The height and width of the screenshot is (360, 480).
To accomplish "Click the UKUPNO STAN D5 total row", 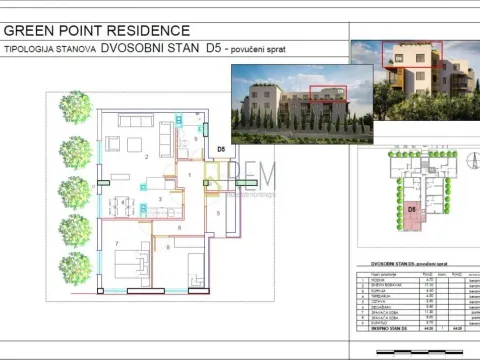I will click(418, 329).
